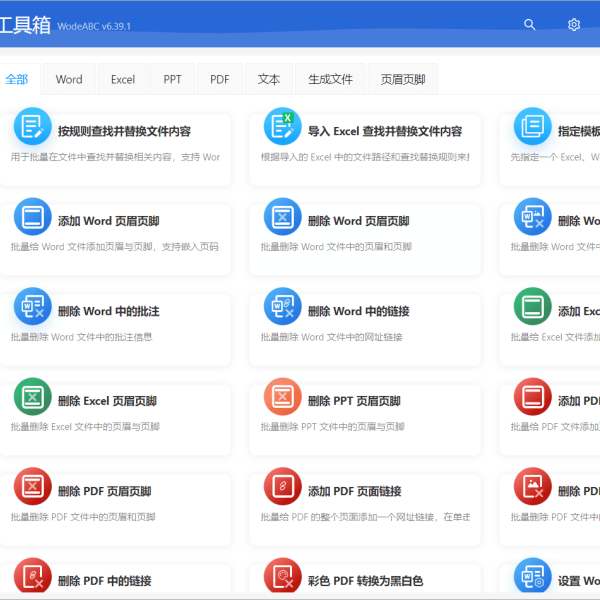Click description starting 批量给 Word 文件添加页眉与页脚
Image resolution: width=600 pixels, height=600 pixels.
(x=114, y=247)
